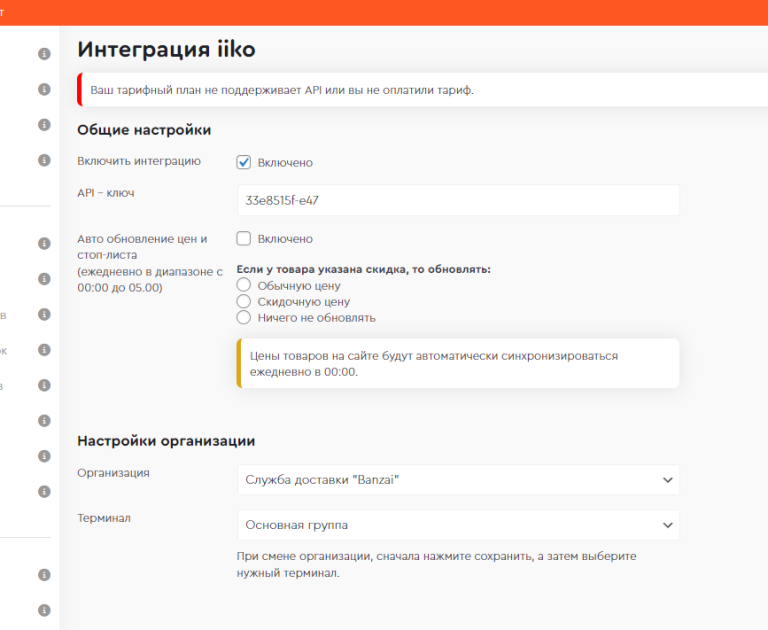
Task: Focus the API key input field
Action: [x=458, y=200]
